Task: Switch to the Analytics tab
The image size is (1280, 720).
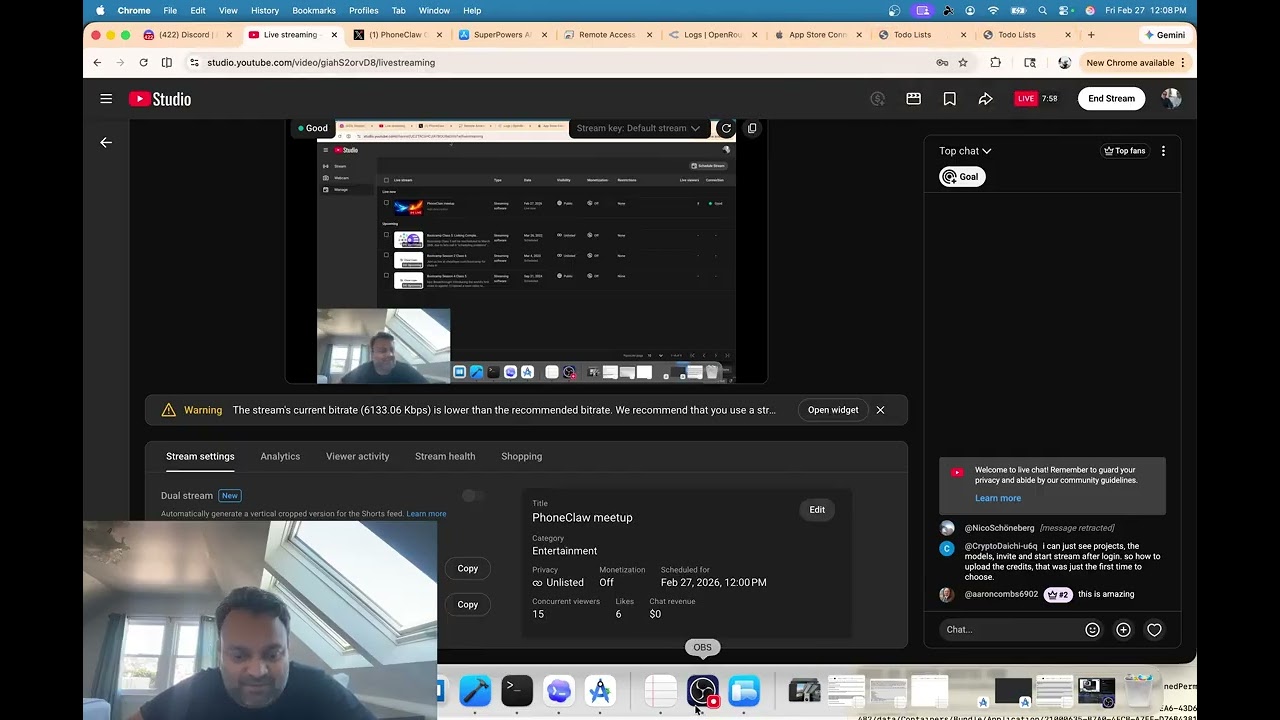Action: pyautogui.click(x=280, y=456)
